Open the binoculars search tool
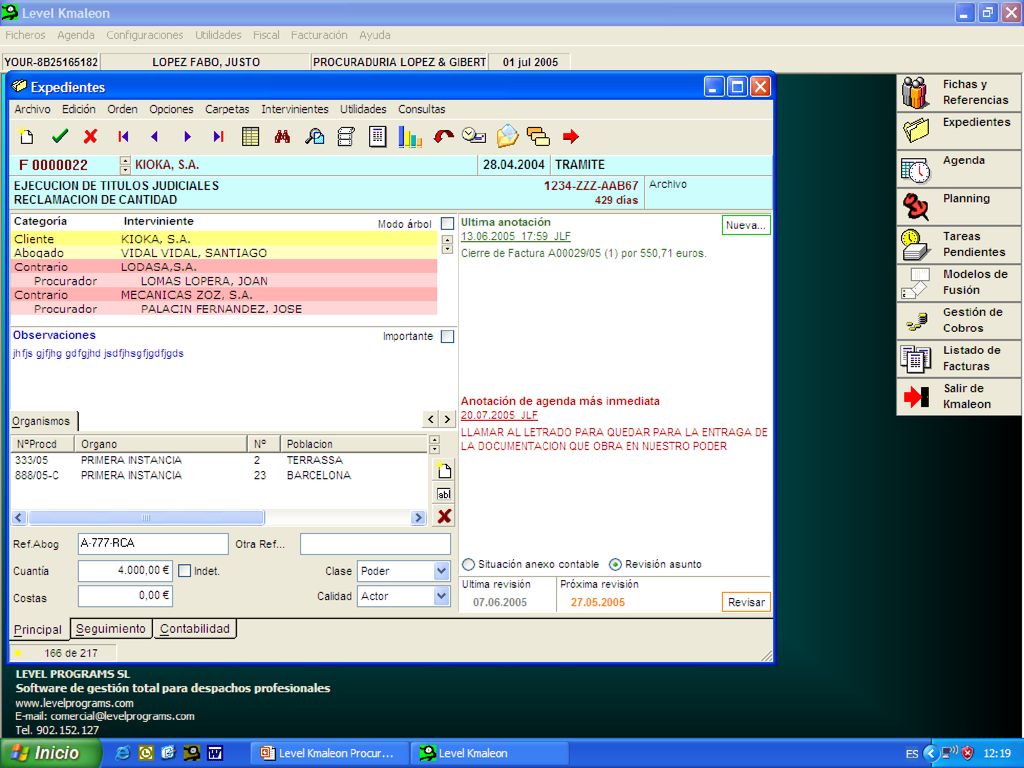Image resolution: width=1024 pixels, height=768 pixels. click(x=282, y=136)
